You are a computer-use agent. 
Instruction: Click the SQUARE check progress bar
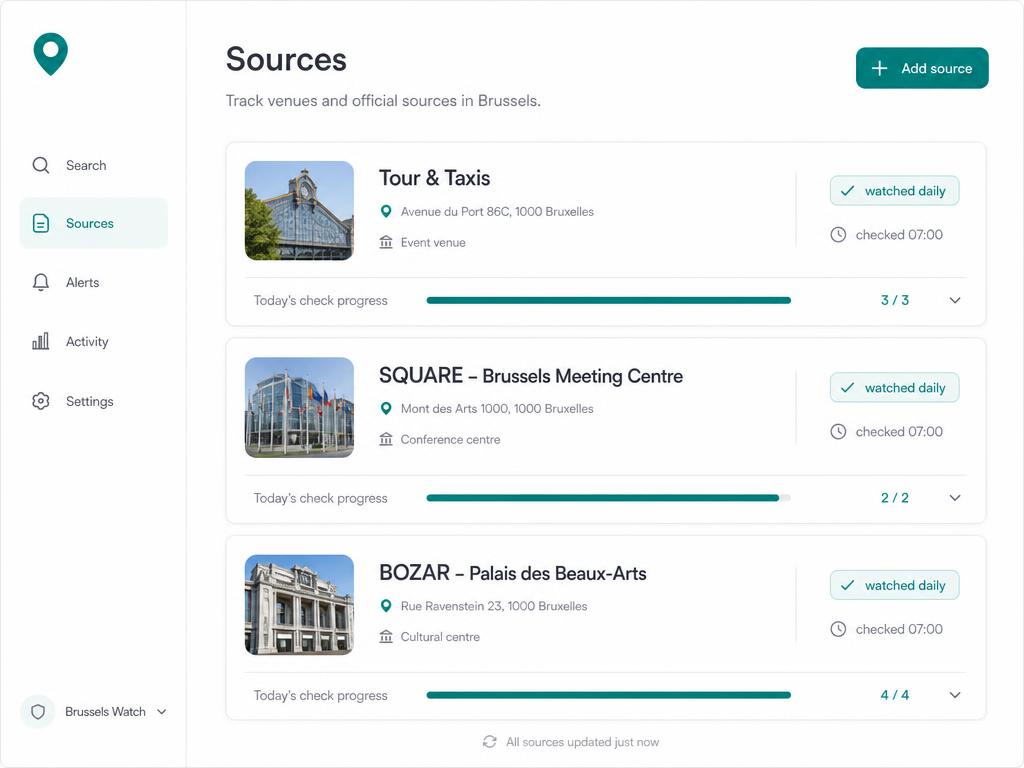[x=609, y=498]
